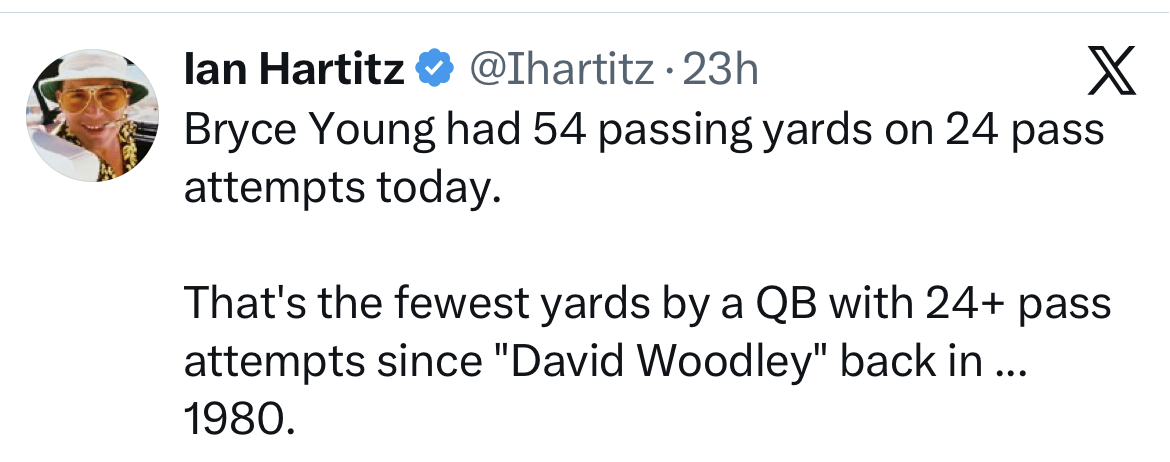Click the text "attempts today."
This screenshot has height=462, width=1170.
point(342,186)
